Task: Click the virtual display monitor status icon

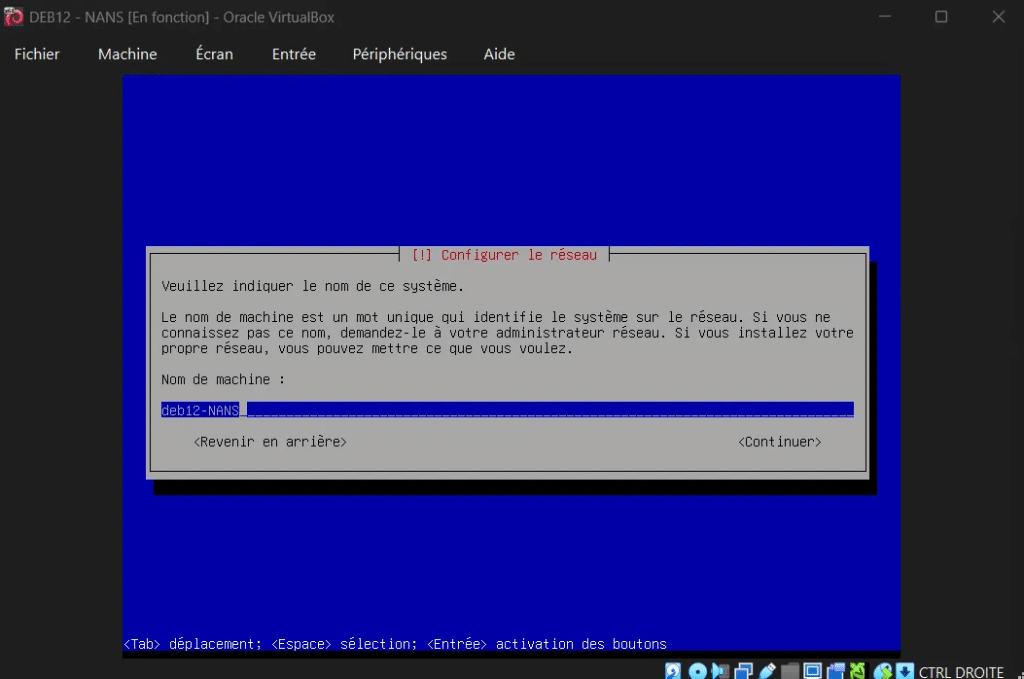Action: coord(813,671)
